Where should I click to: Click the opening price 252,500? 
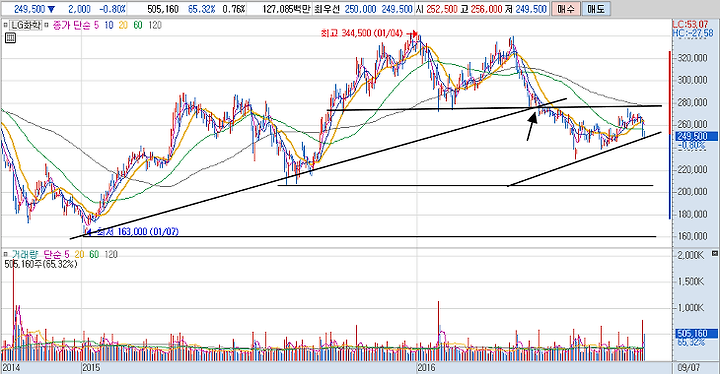coord(442,9)
